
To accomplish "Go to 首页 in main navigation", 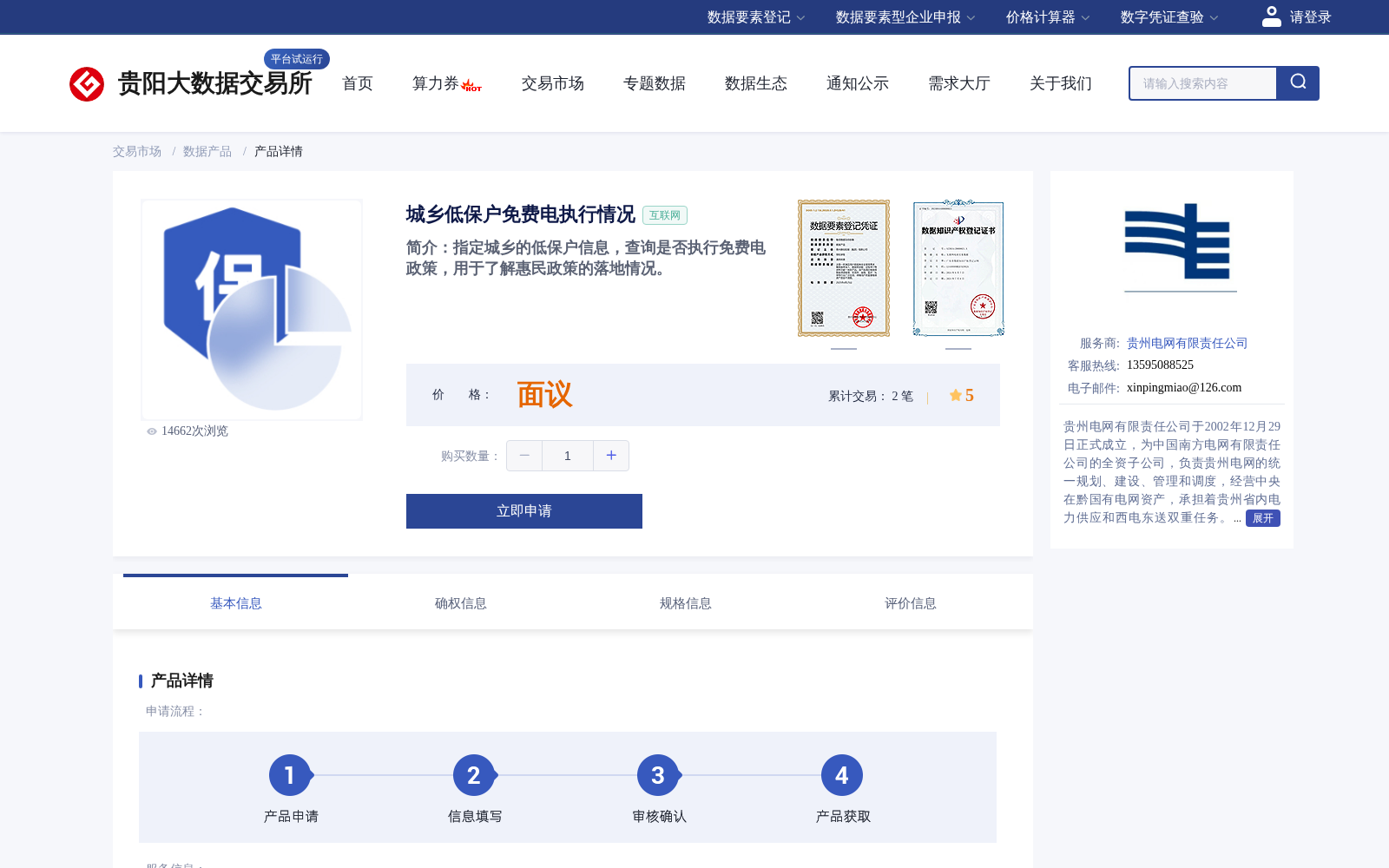I will tap(358, 83).
